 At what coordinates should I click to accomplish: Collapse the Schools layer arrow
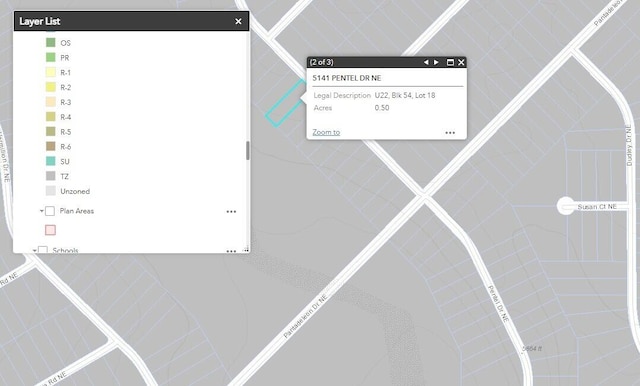(34, 250)
